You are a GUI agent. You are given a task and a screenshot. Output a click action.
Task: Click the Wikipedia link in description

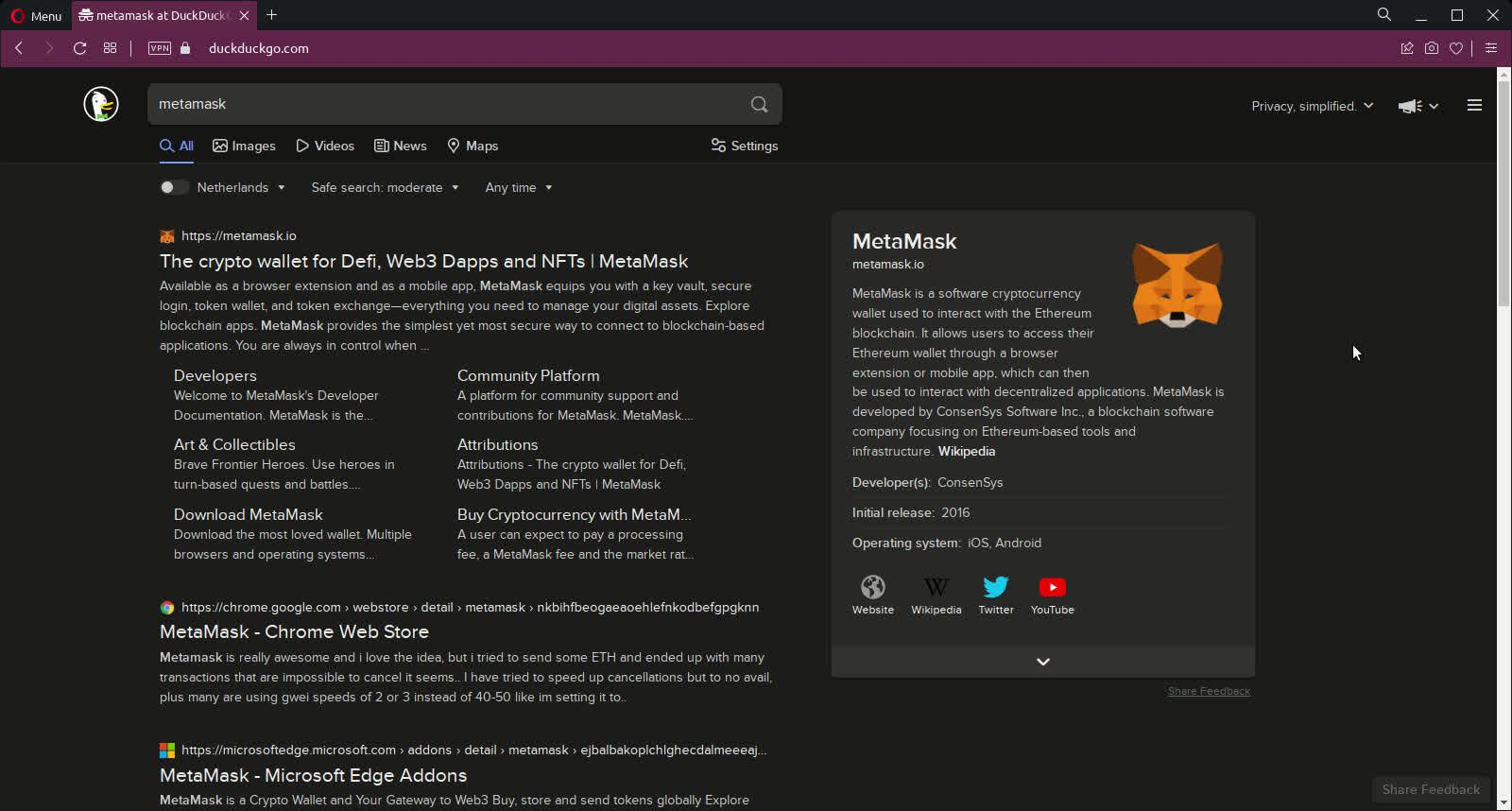click(967, 451)
